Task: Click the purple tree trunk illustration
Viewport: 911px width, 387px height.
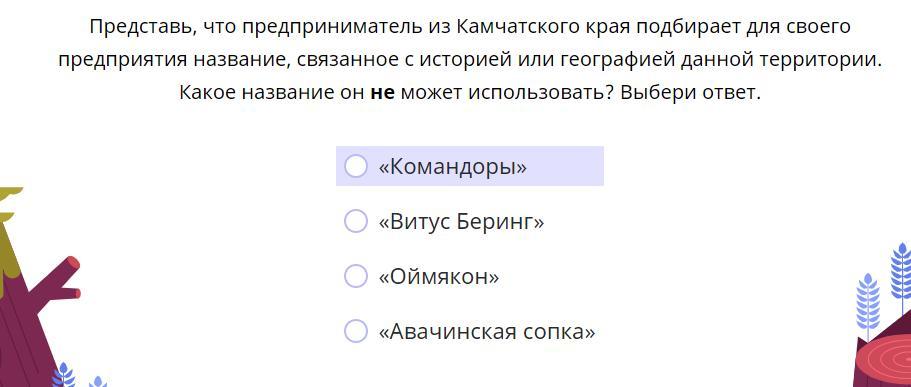Action: pyautogui.click(x=23, y=325)
